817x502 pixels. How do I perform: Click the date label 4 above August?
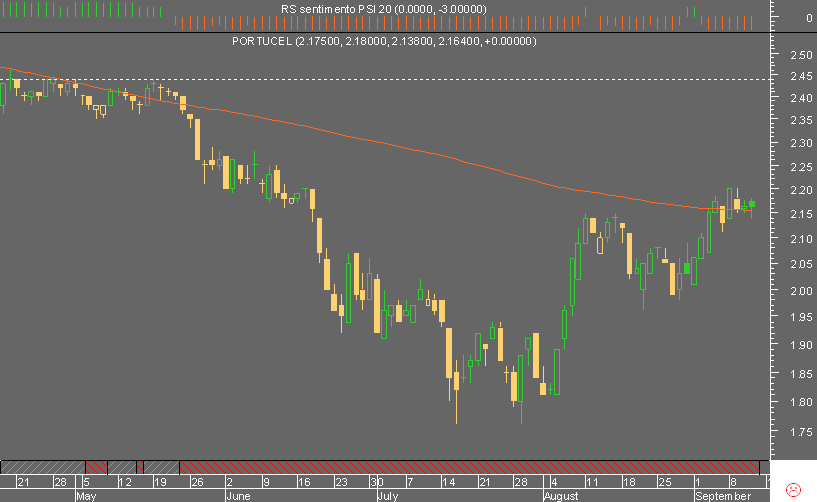(554, 482)
